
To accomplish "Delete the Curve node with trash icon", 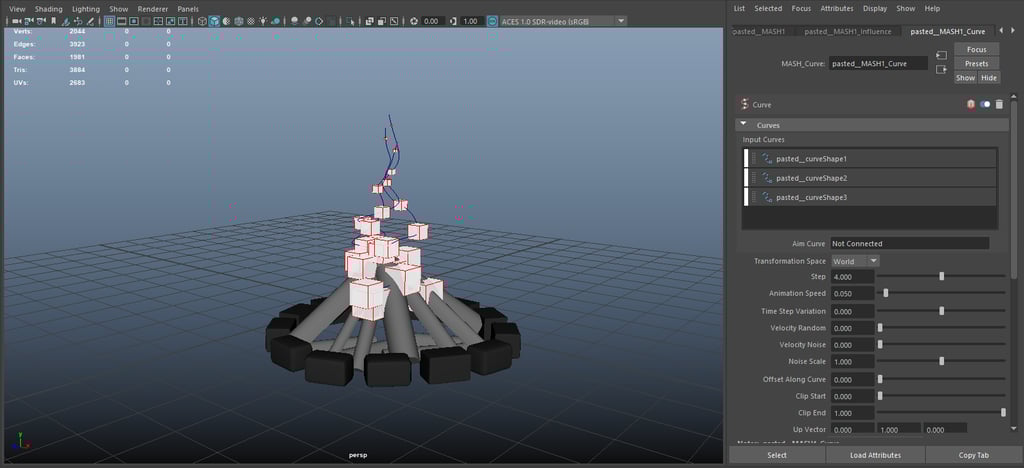I will click(x=999, y=104).
